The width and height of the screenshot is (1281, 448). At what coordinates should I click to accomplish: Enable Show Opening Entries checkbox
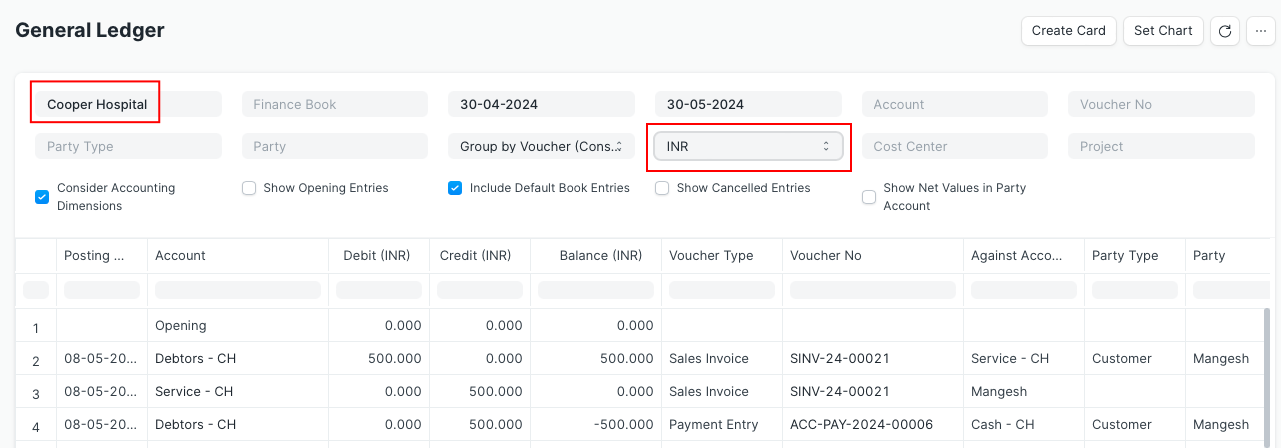(x=249, y=188)
